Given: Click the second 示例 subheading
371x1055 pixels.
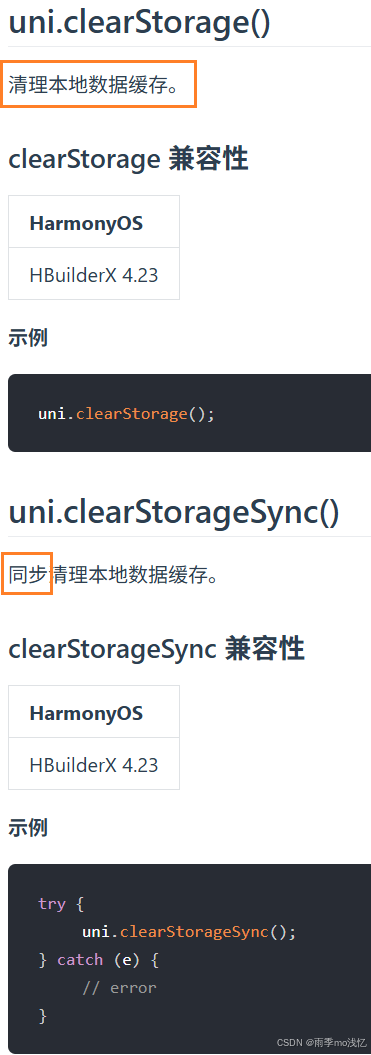Looking at the screenshot, I should click(28, 828).
